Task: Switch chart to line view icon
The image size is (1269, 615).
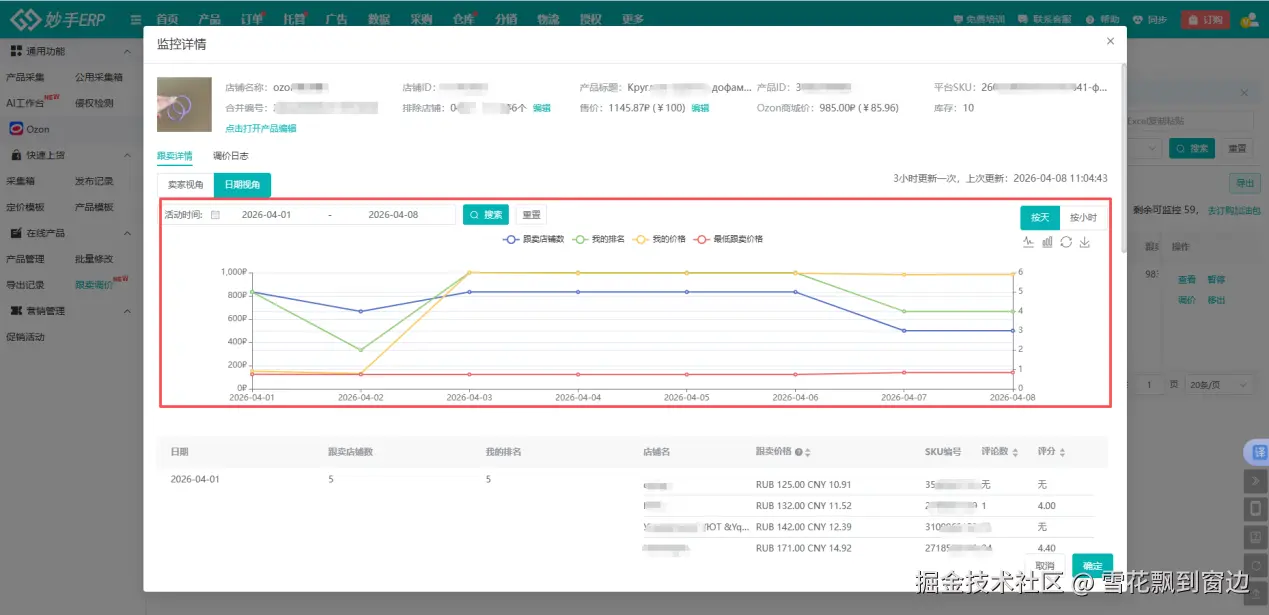Action: (x=1029, y=241)
